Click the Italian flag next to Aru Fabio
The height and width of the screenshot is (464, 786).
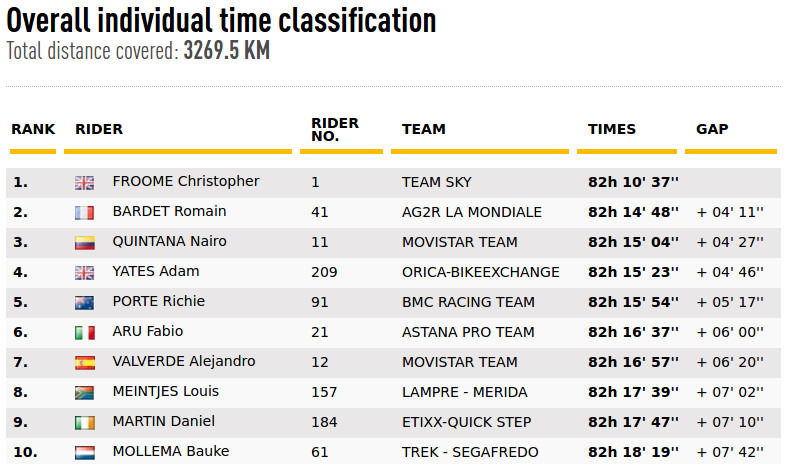(x=84, y=333)
